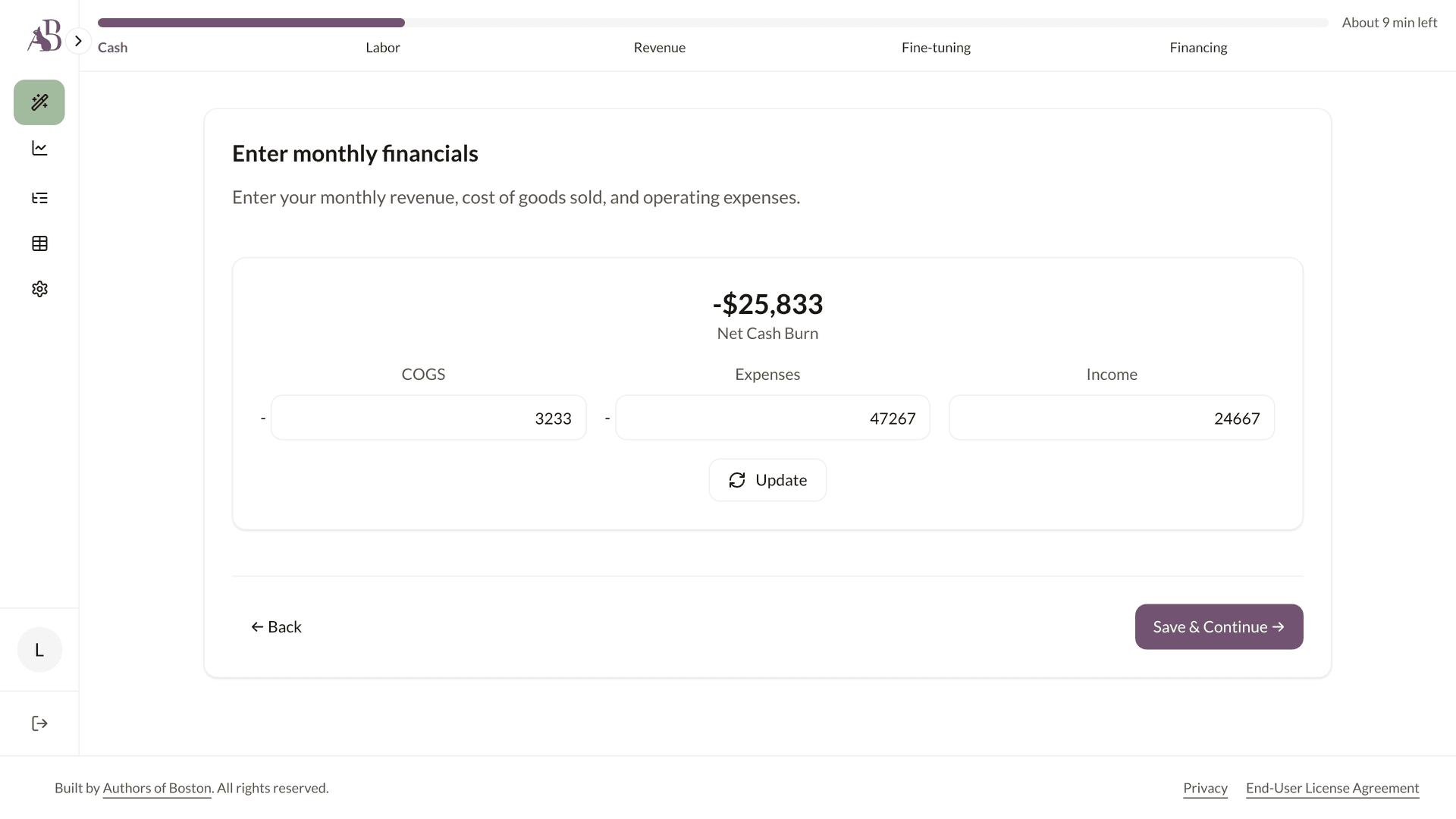Screen dimensions: 1456x819
Task: Click the 'Net Cash Burn' label
Action: point(767,334)
